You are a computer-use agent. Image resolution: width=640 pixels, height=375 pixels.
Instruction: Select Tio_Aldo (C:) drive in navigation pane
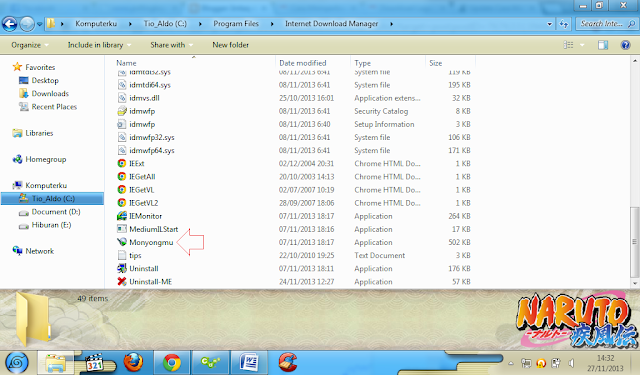click(52, 199)
